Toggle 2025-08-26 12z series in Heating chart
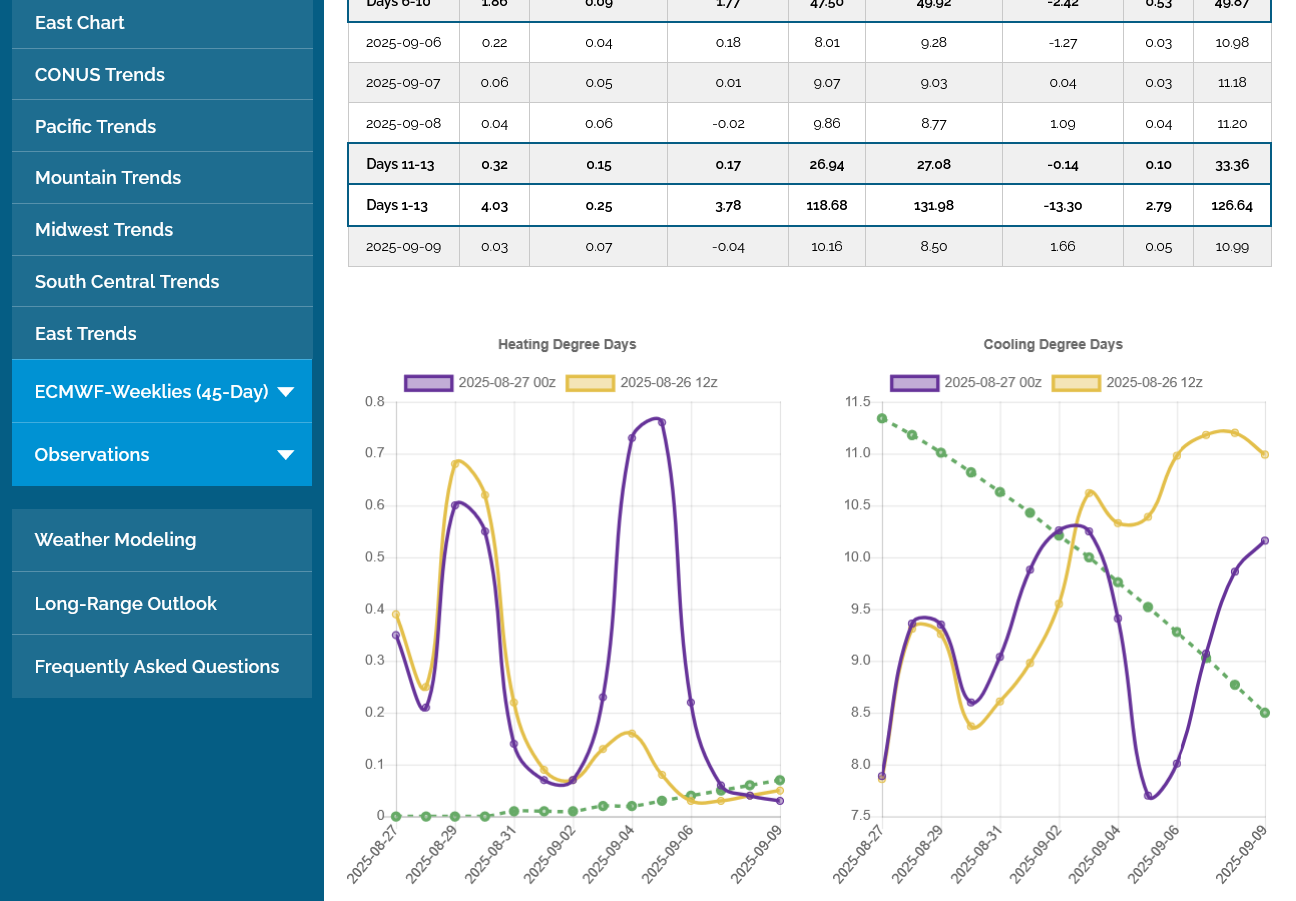Viewport: 1296px width, 901px height. 642,383
